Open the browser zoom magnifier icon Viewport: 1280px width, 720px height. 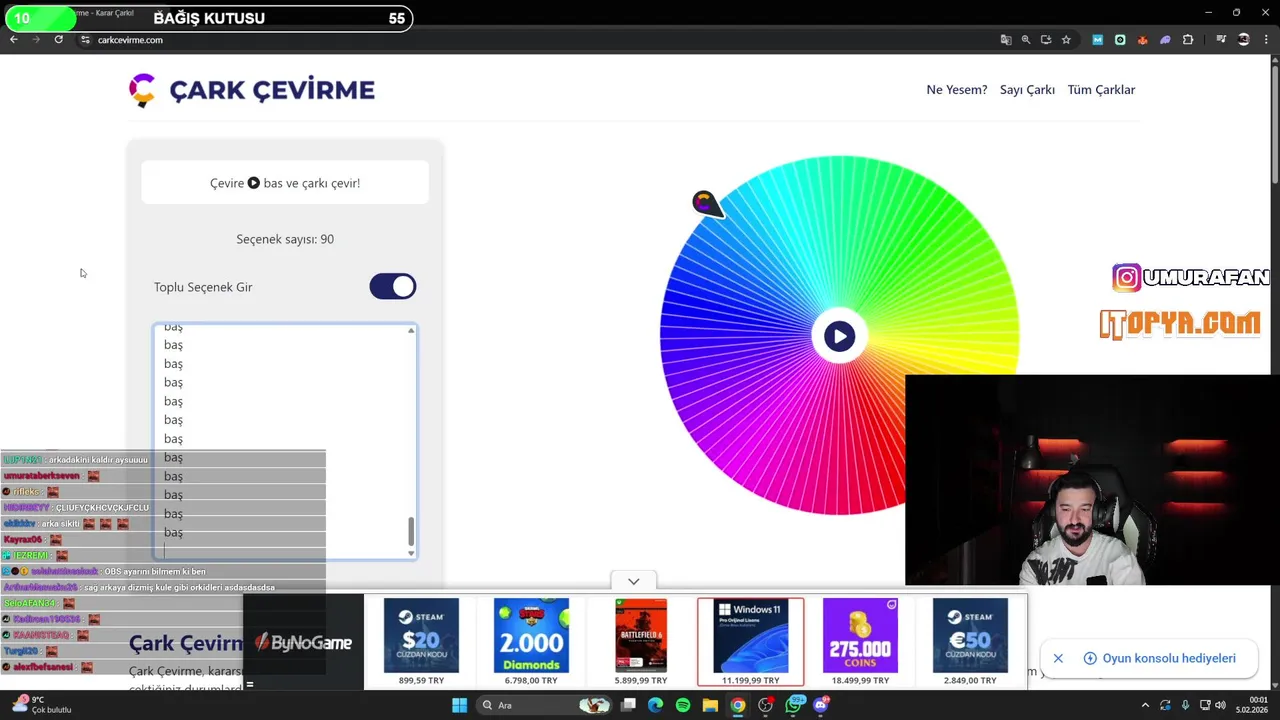pyautogui.click(x=1026, y=40)
